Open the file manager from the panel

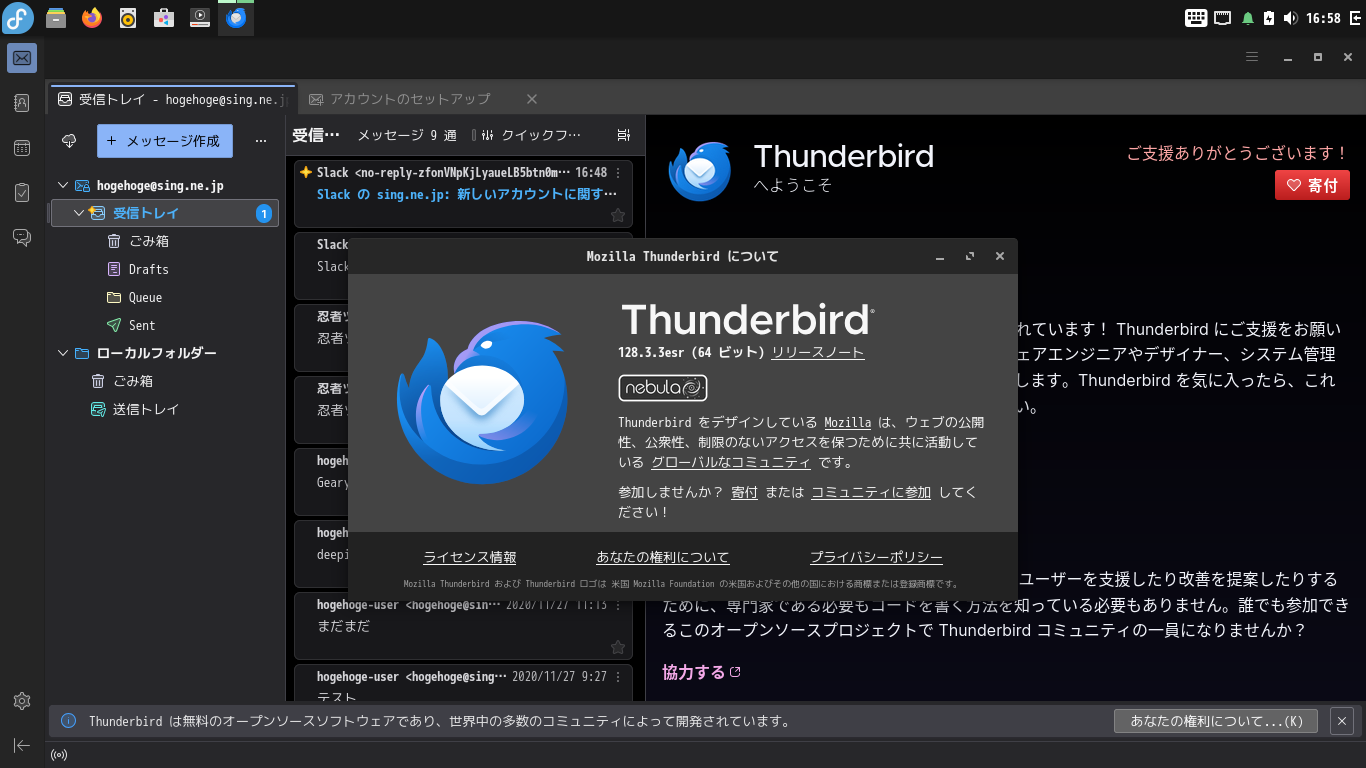(56, 18)
